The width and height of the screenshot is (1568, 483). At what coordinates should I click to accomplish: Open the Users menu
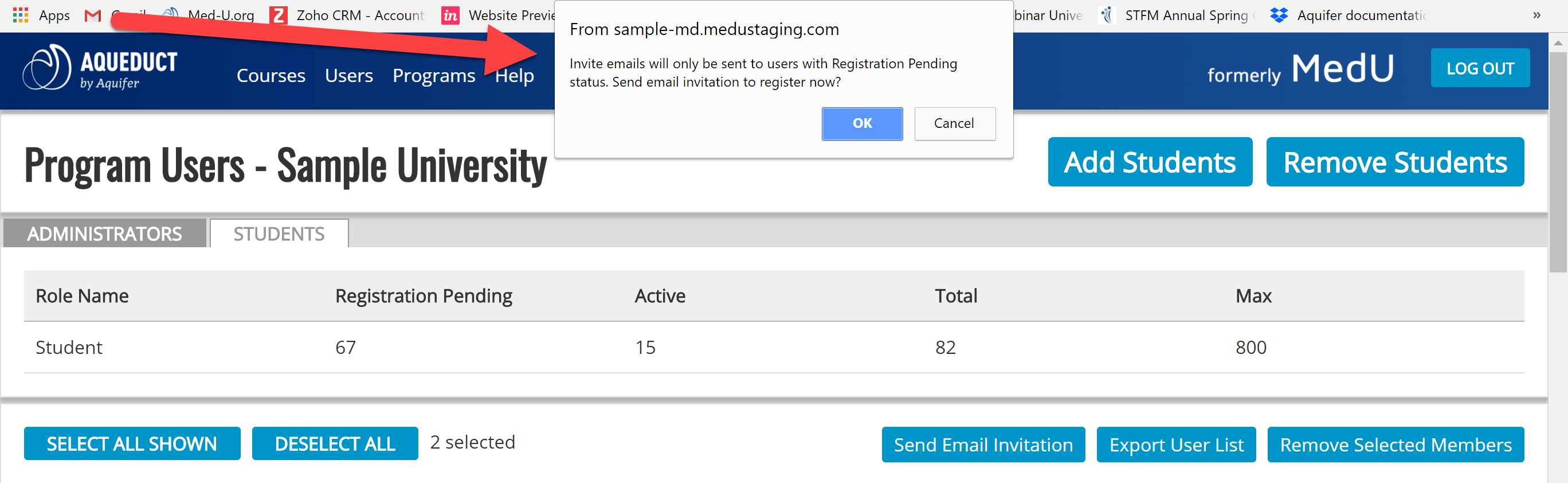coord(349,76)
